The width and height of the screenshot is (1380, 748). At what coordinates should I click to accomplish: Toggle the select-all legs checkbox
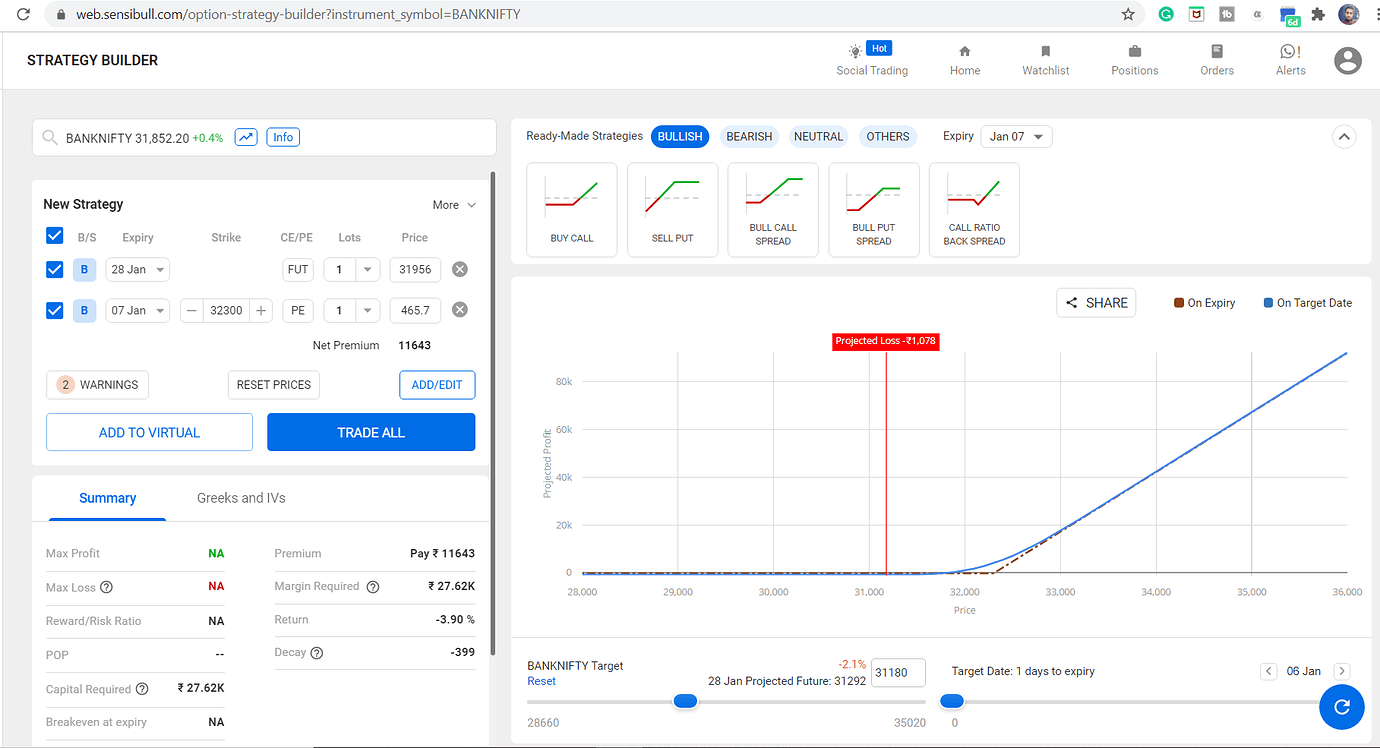pos(55,236)
